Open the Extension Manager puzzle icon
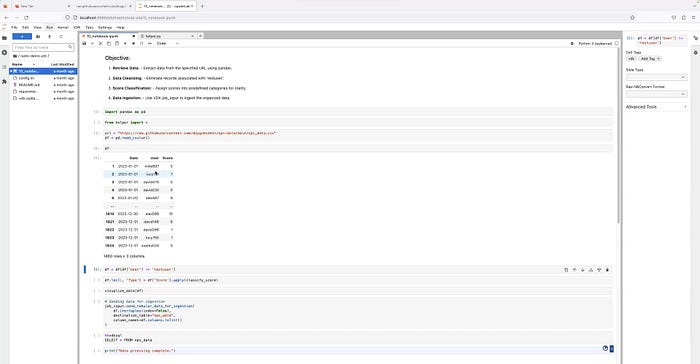 click(4, 82)
